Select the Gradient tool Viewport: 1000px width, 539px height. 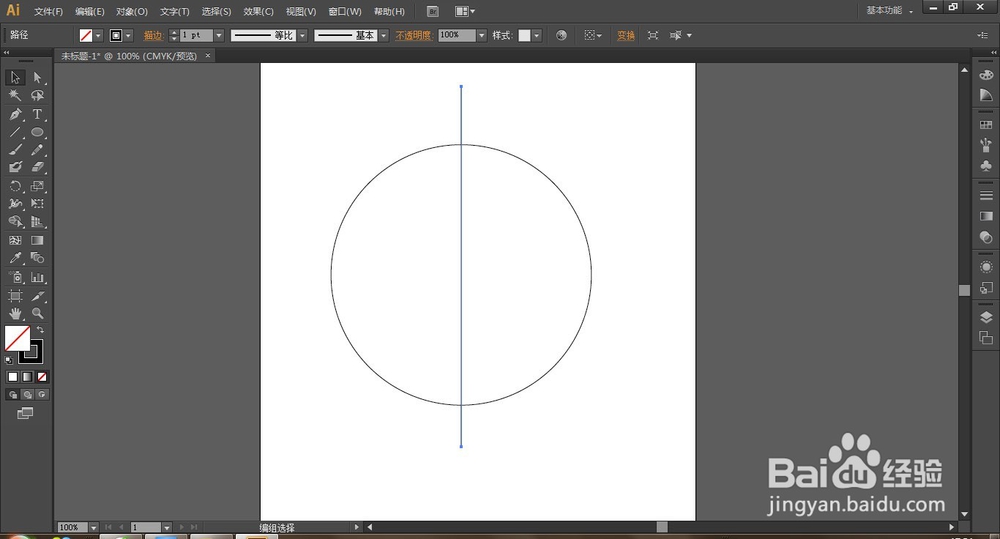coord(37,240)
